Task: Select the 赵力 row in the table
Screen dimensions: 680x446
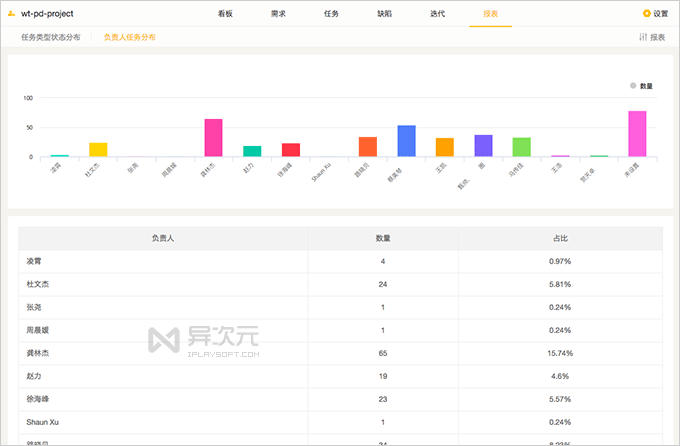Action: click(x=340, y=376)
